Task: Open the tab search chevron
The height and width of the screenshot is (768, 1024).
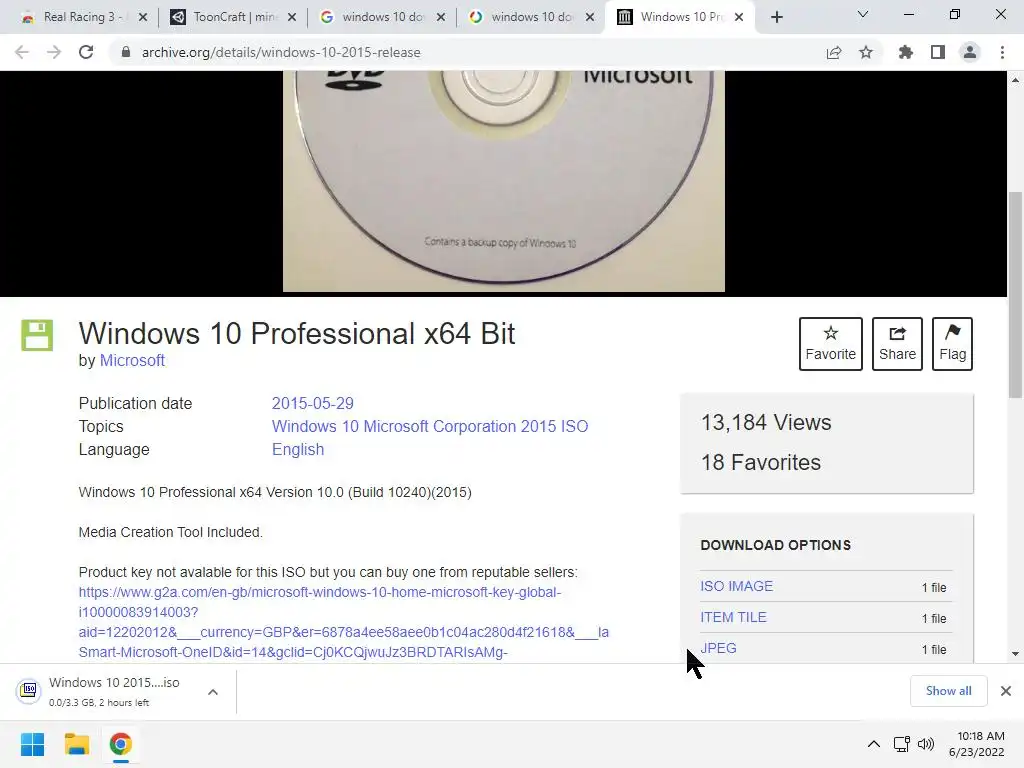Action: point(863,14)
